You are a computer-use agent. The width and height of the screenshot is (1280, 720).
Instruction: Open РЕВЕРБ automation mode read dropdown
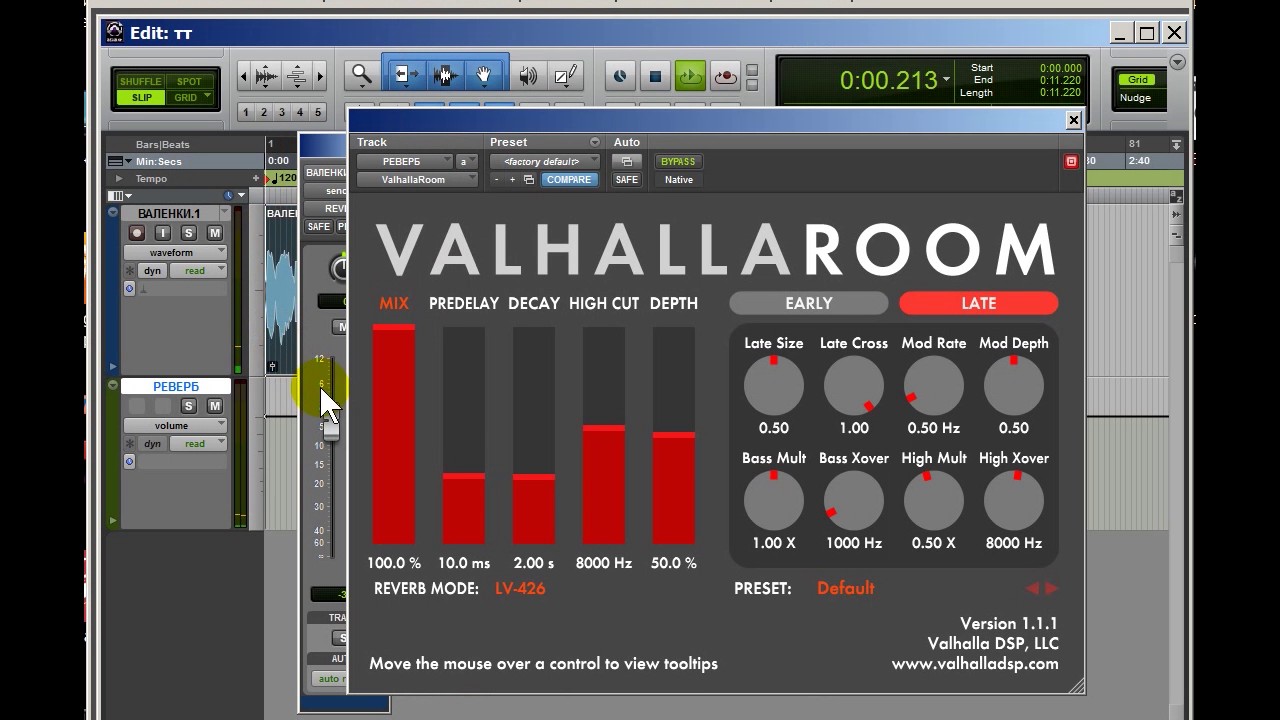click(198, 444)
